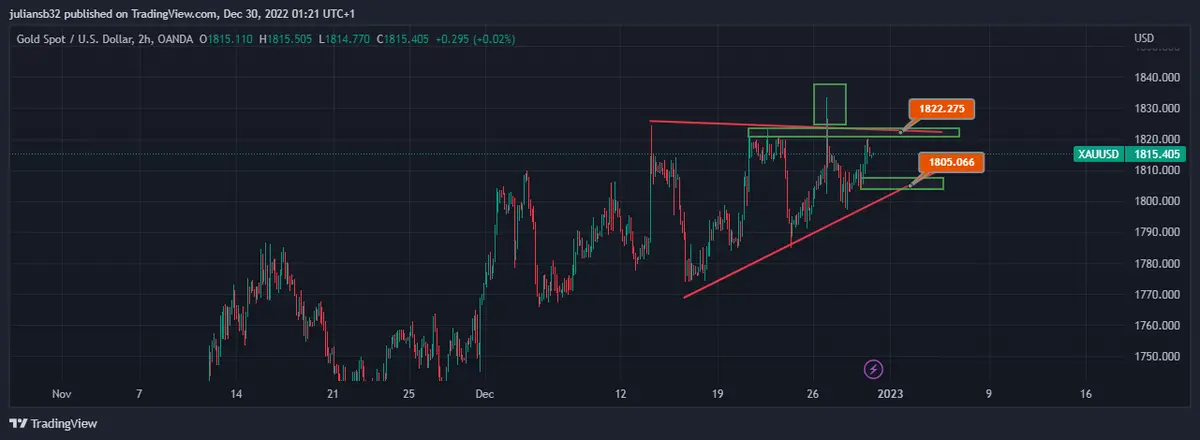Click the 1840.000 level on the price axis
The height and width of the screenshot is (440, 1200).
(x=1157, y=77)
